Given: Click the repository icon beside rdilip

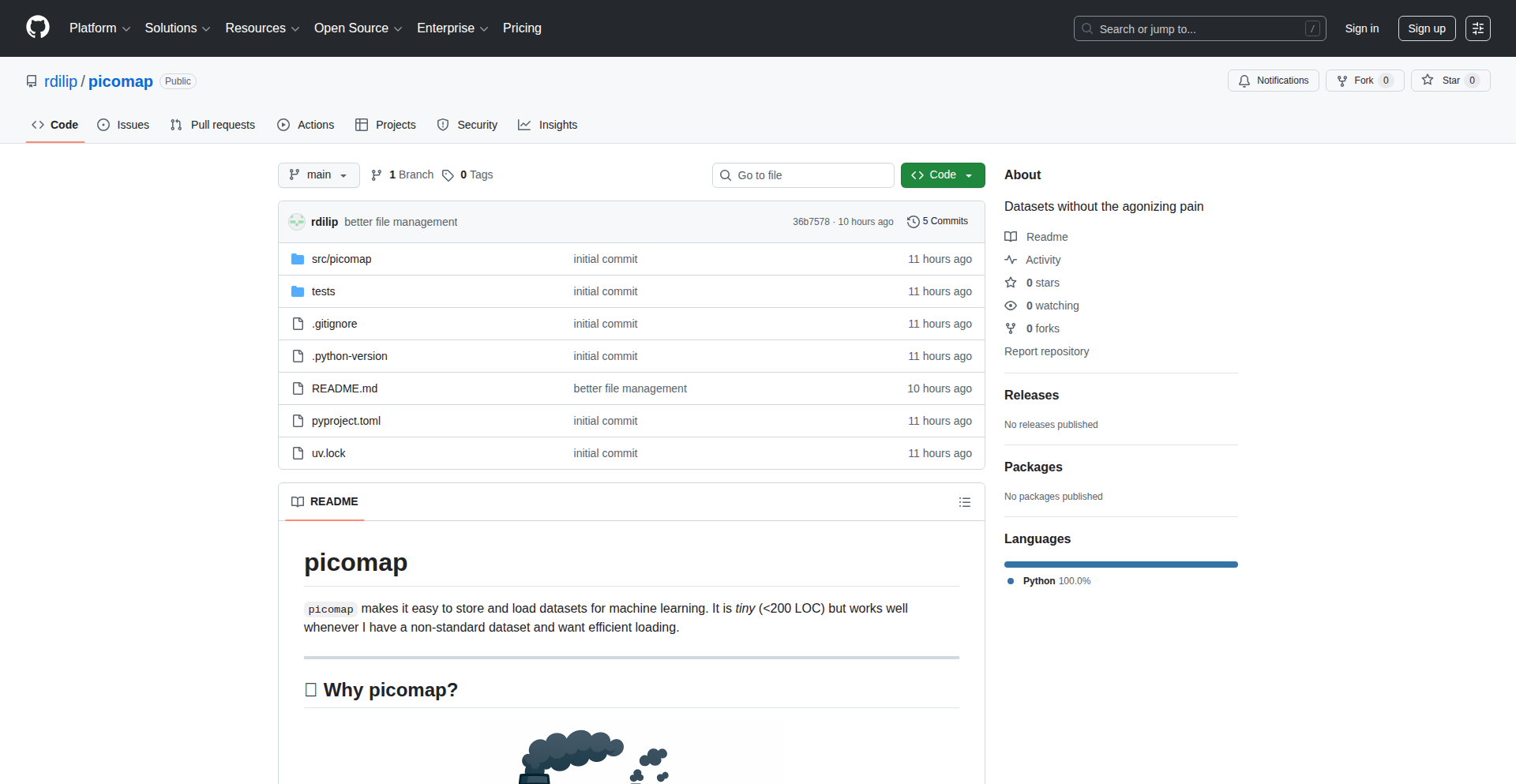Looking at the screenshot, I should [32, 81].
